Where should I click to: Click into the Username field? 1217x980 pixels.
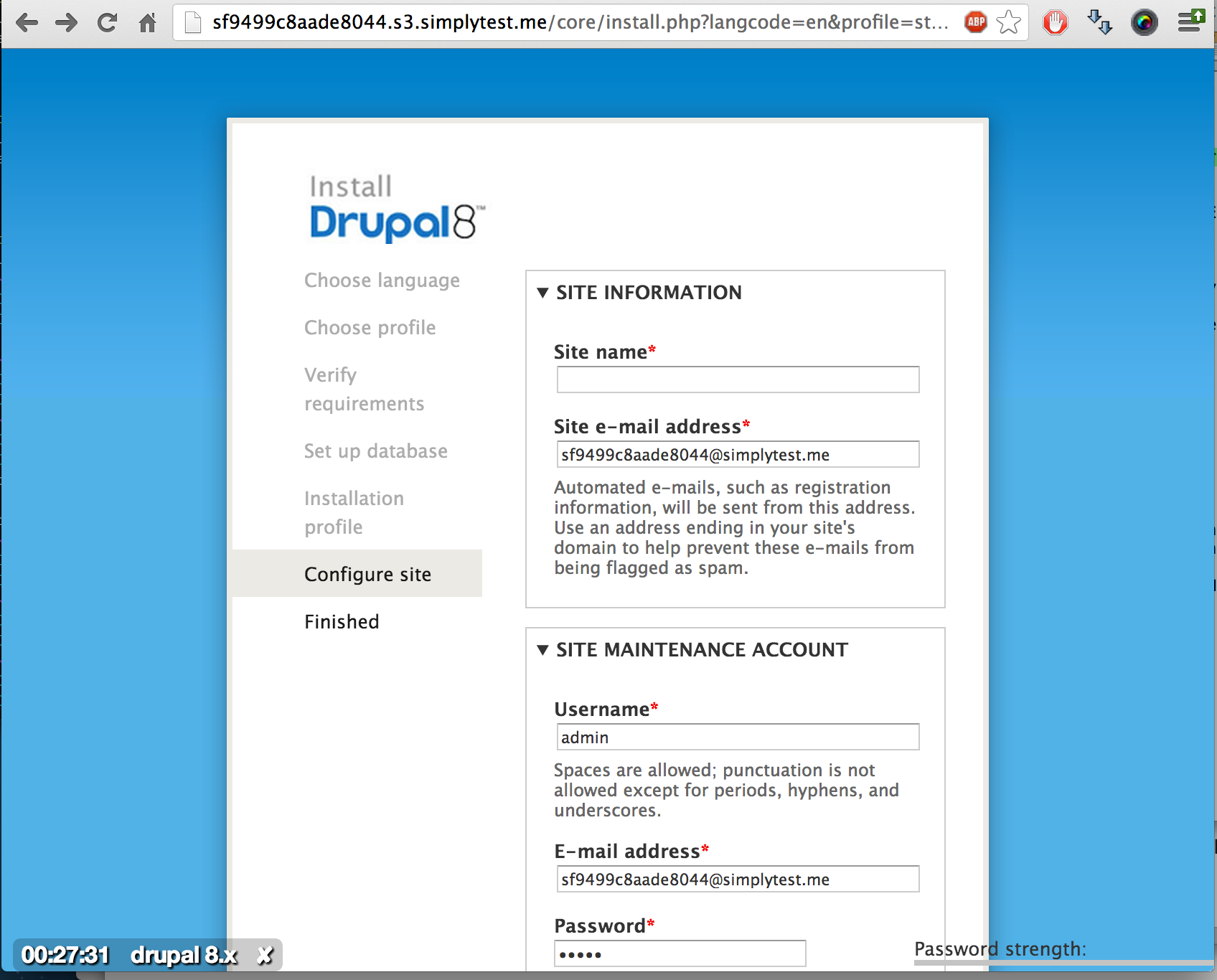tap(738, 737)
